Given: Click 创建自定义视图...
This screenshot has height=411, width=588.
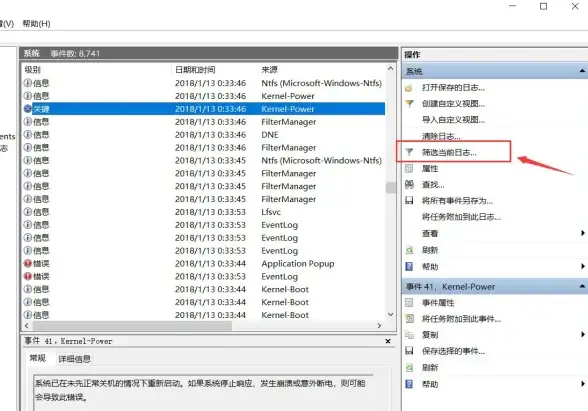Looking at the screenshot, I should click(453, 104).
